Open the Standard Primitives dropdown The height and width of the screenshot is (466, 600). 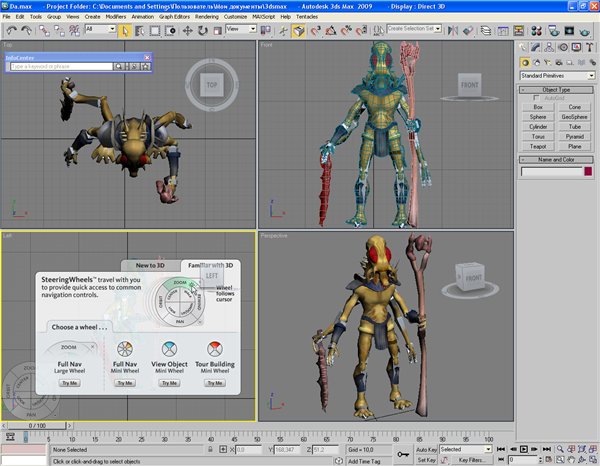tap(557, 75)
